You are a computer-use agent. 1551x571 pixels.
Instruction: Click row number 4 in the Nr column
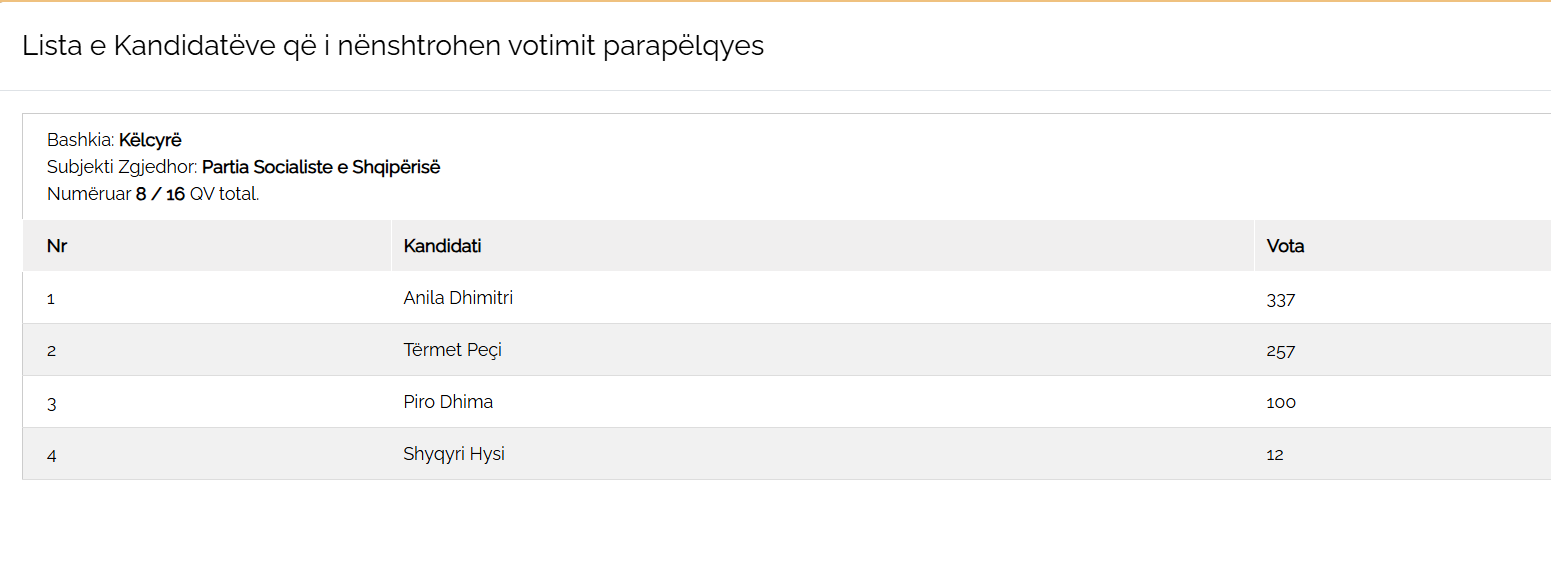[x=51, y=455]
